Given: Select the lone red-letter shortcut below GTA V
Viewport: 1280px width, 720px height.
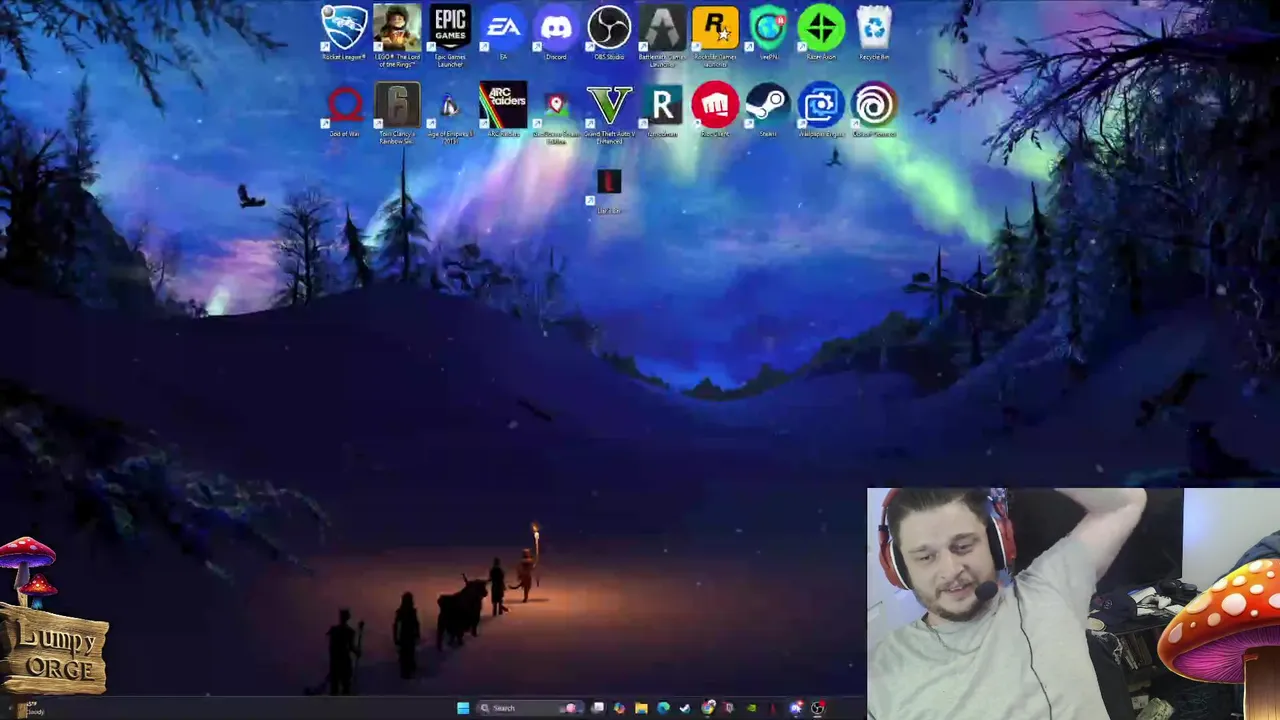Looking at the screenshot, I should pos(609,191).
